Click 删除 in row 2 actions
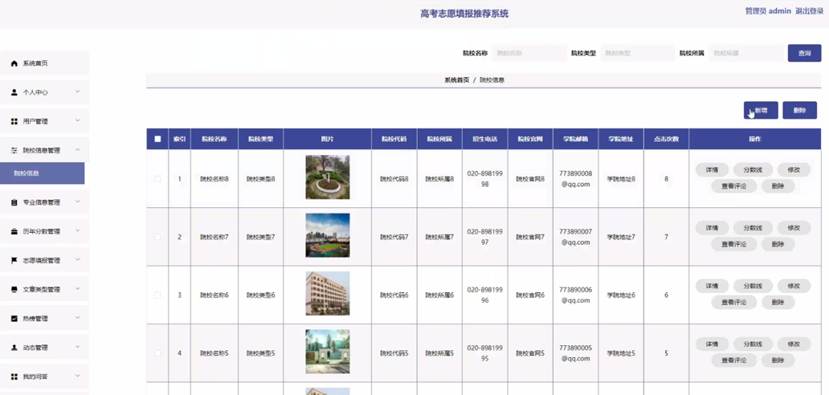829x395 pixels. click(x=777, y=244)
